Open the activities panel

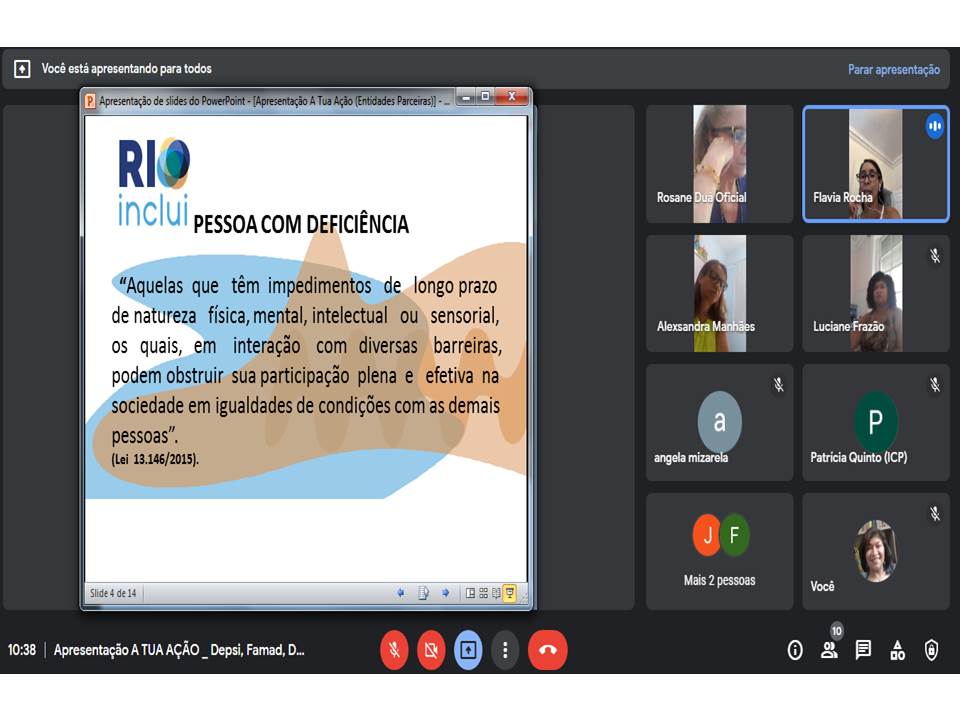pyautogui.click(x=898, y=650)
